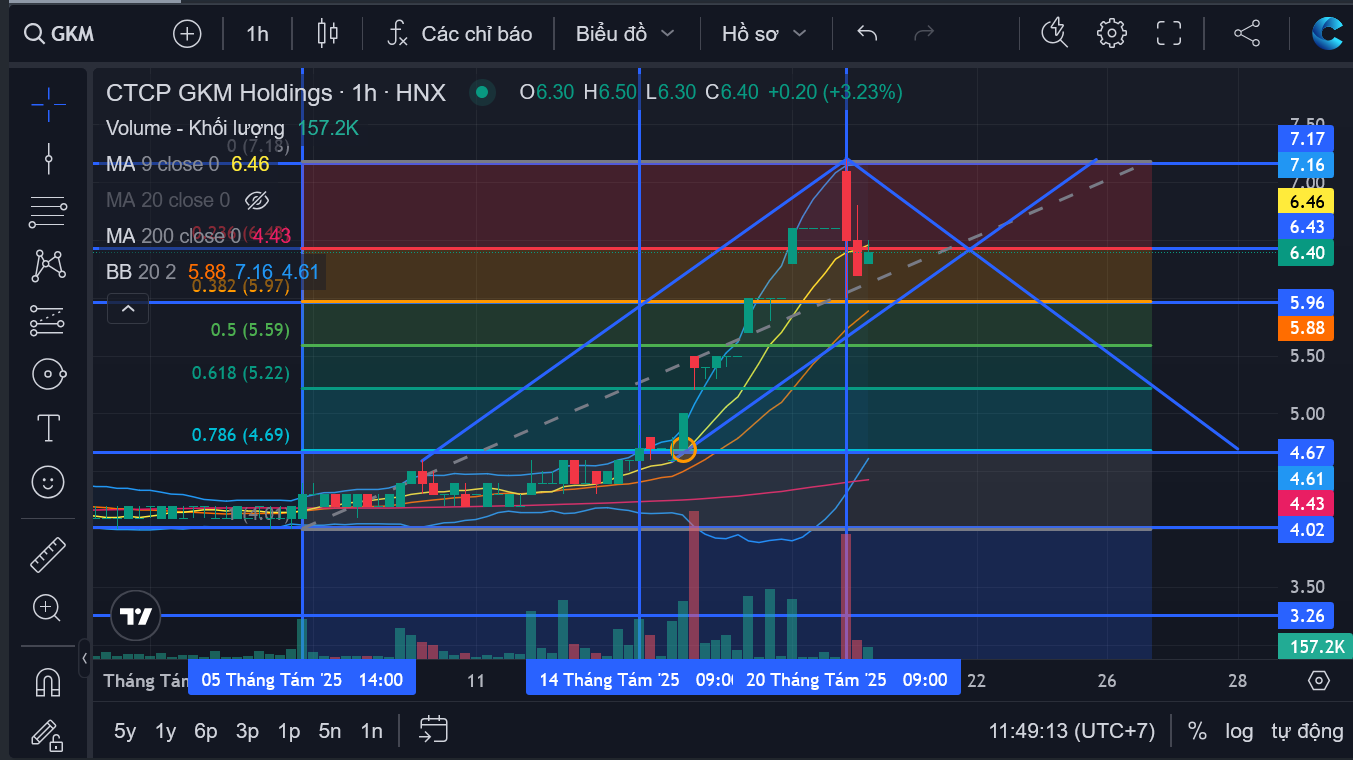The width and height of the screenshot is (1353, 760).
Task: Open the timezone menu showing UTC+7
Action: 1071,731
